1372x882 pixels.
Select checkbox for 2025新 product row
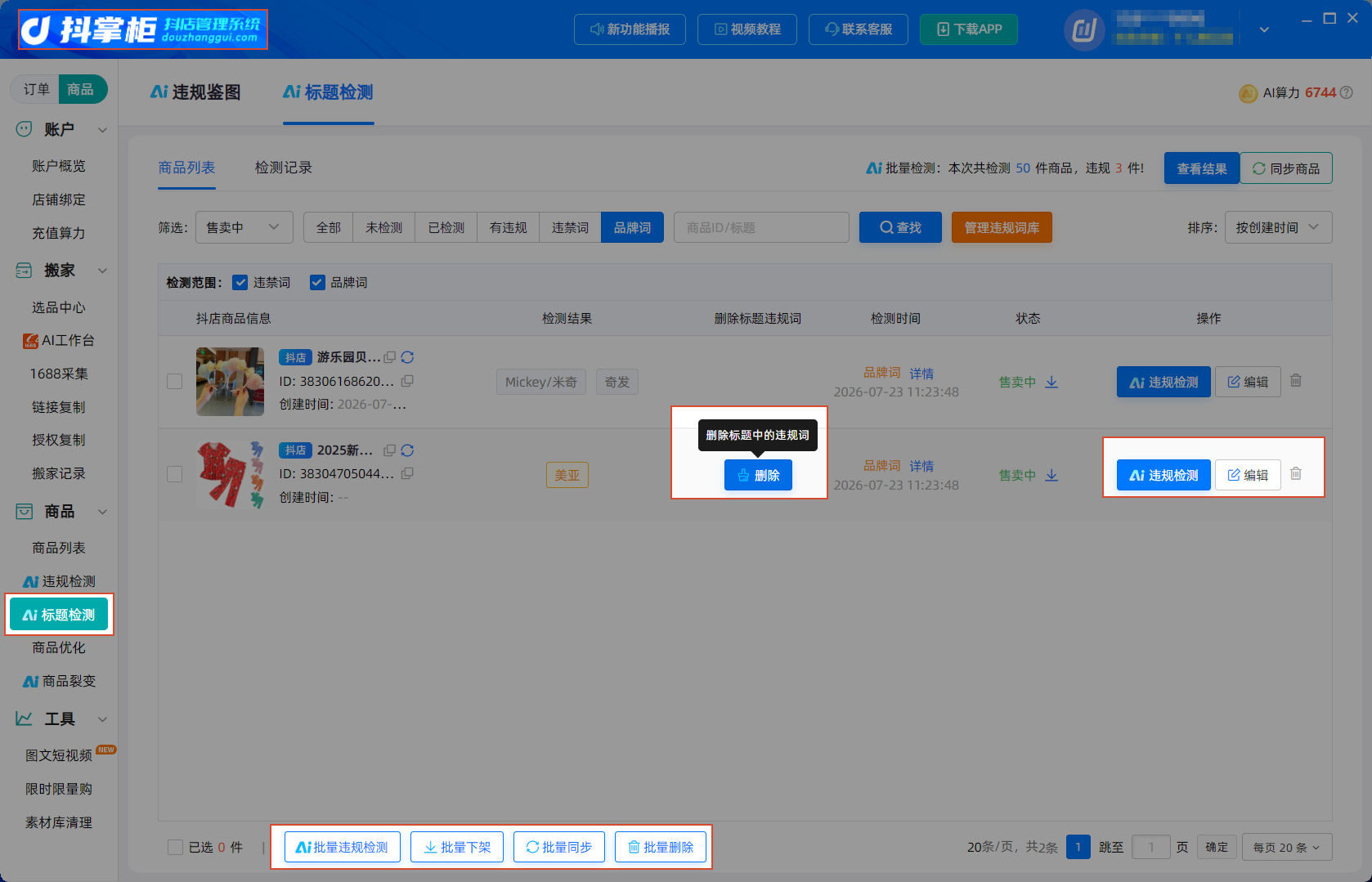(174, 475)
